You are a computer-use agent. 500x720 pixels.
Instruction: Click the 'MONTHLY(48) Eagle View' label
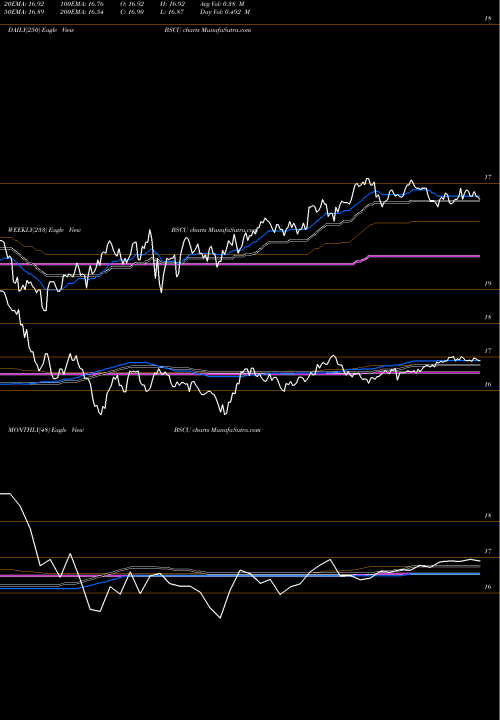coord(46,430)
